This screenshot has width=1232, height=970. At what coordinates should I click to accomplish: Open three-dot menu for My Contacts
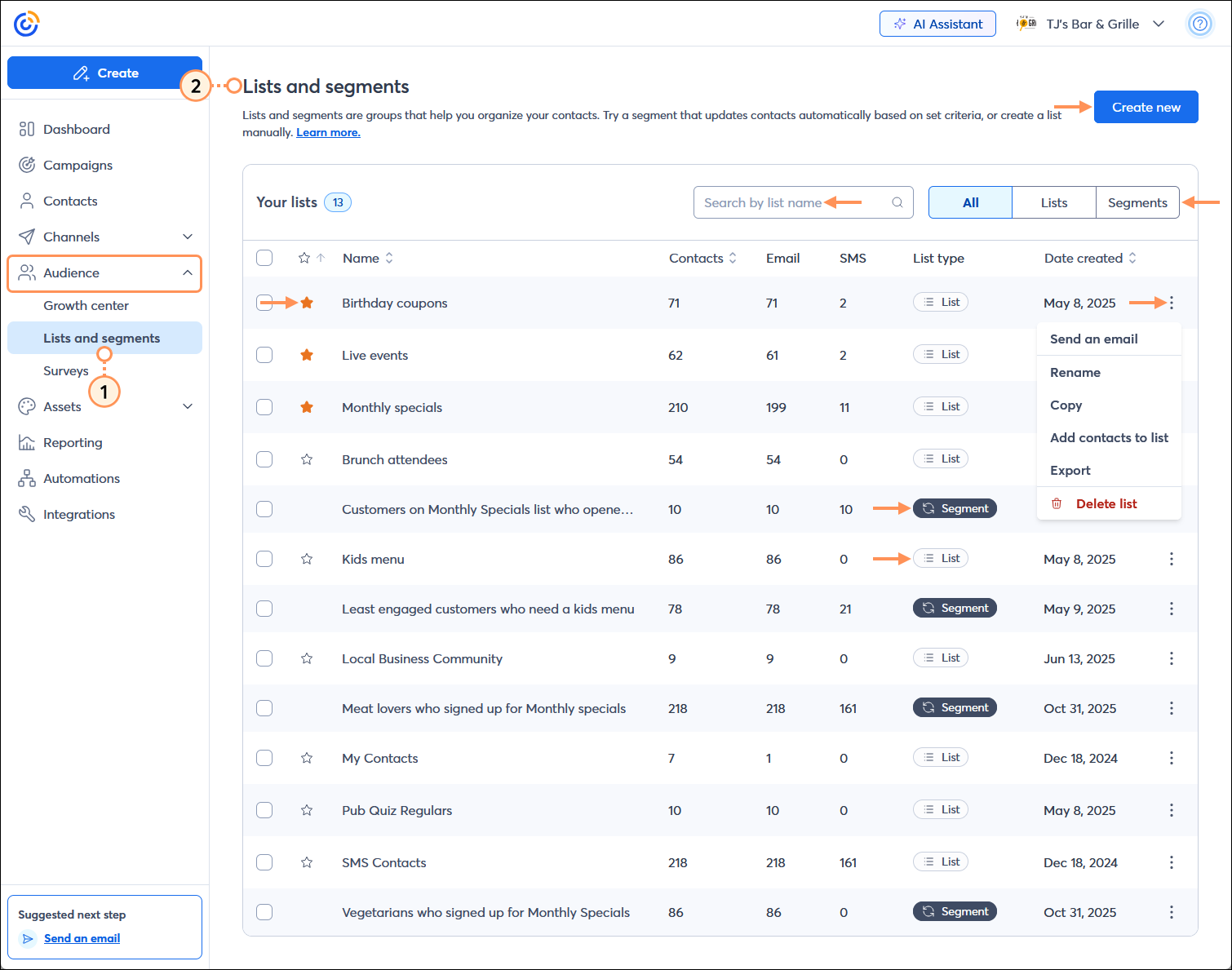1172,758
